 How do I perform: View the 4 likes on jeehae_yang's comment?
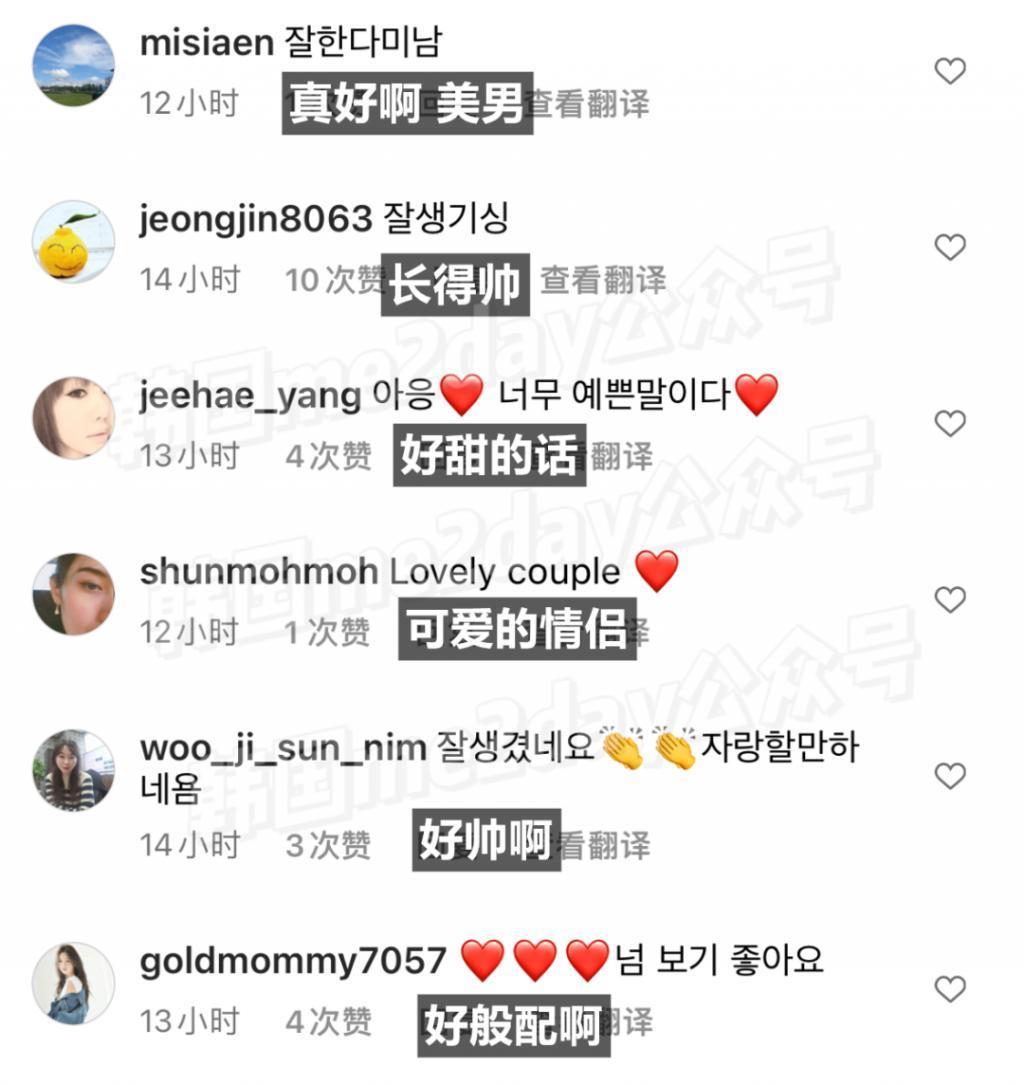coord(329,456)
